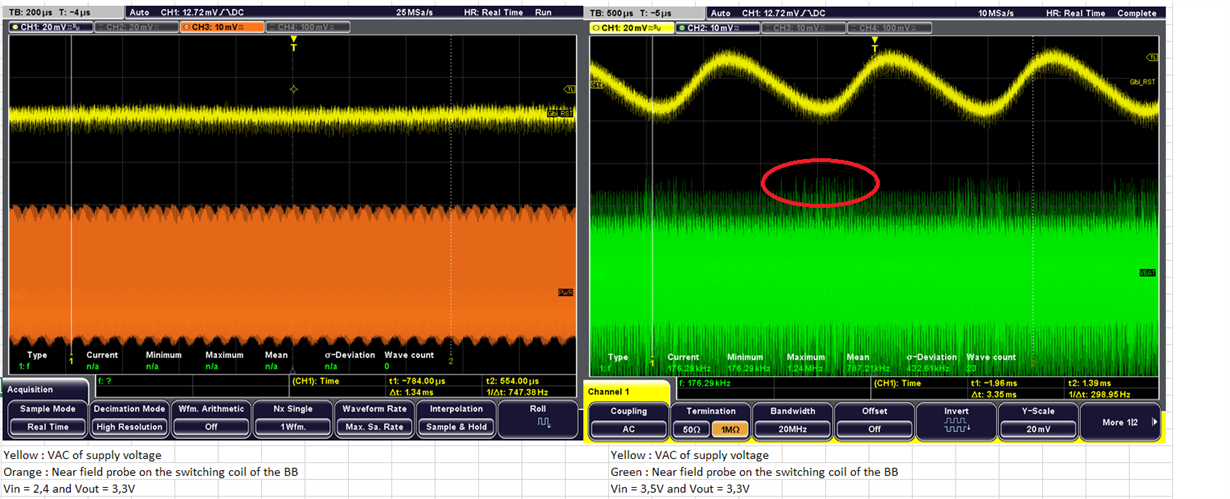This screenshot has width=1230, height=499.
Task: Click left caption 'Orange : Near field probe' line
Action: [x=151, y=471]
